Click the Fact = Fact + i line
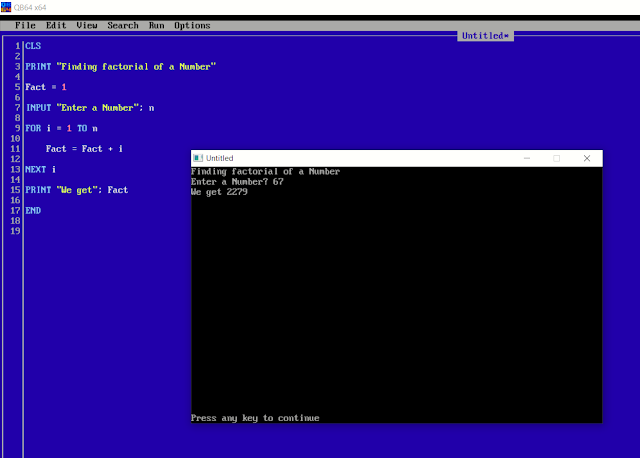Screen dimensions: 640x458 [84, 149]
